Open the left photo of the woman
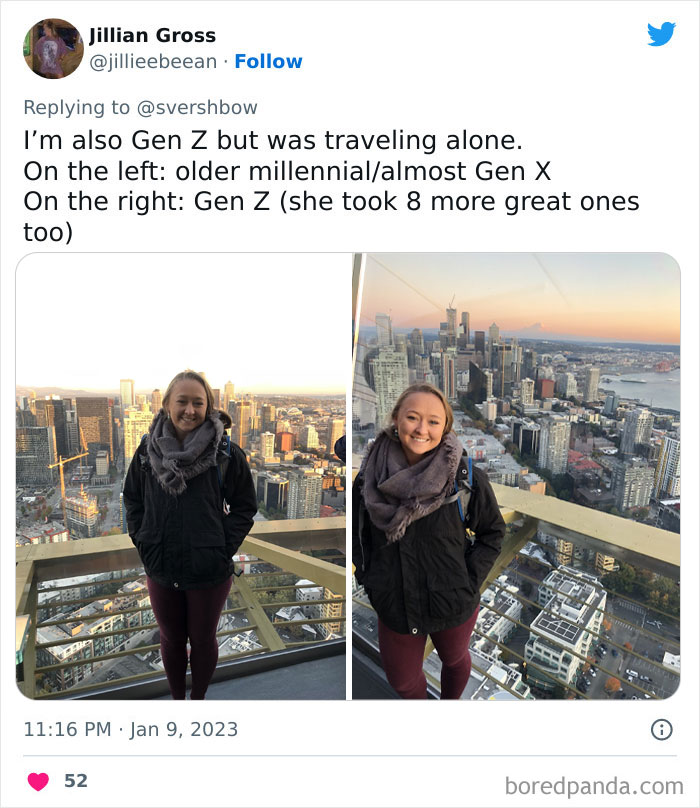 pyautogui.click(x=180, y=475)
